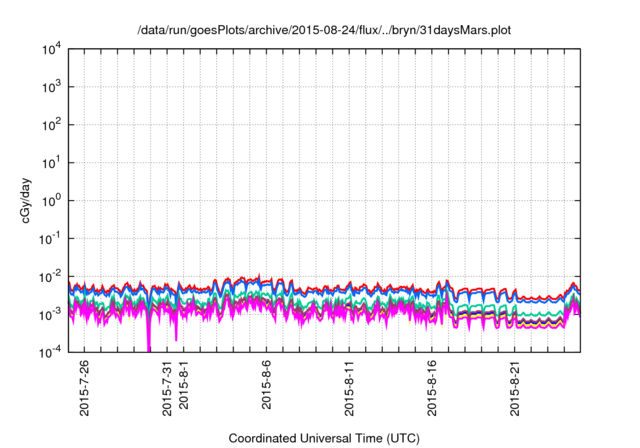
Task: Click the 2015-8-21 date tick label
Action: (515, 388)
